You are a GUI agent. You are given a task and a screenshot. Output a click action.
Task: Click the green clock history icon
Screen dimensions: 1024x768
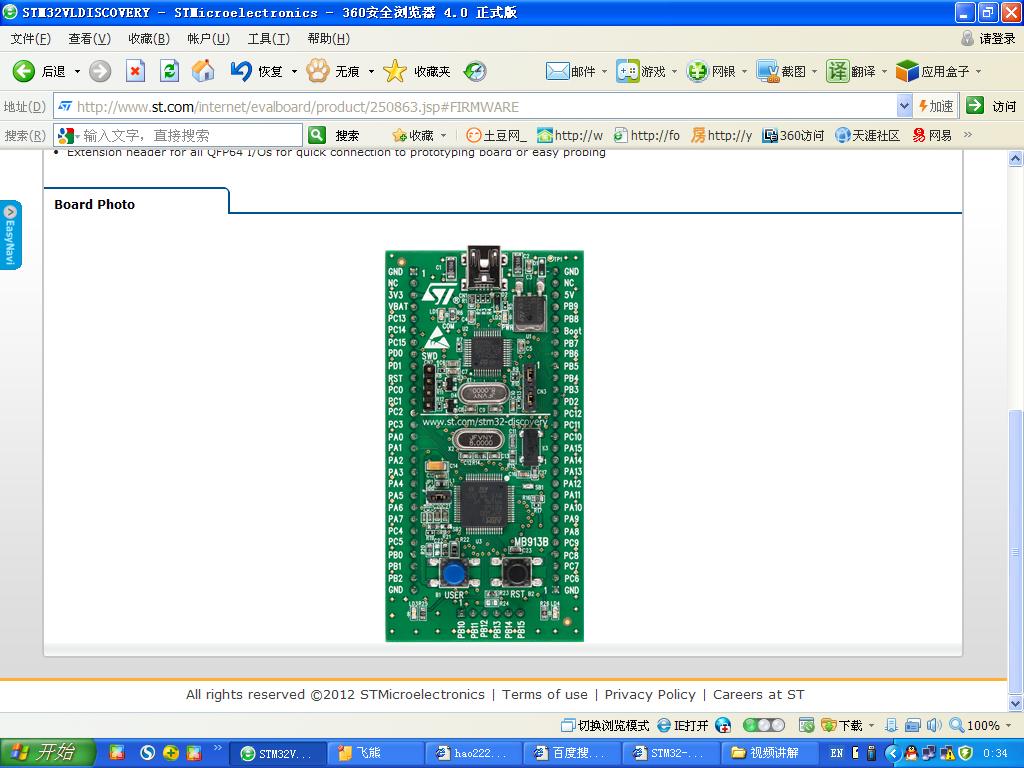[475, 71]
